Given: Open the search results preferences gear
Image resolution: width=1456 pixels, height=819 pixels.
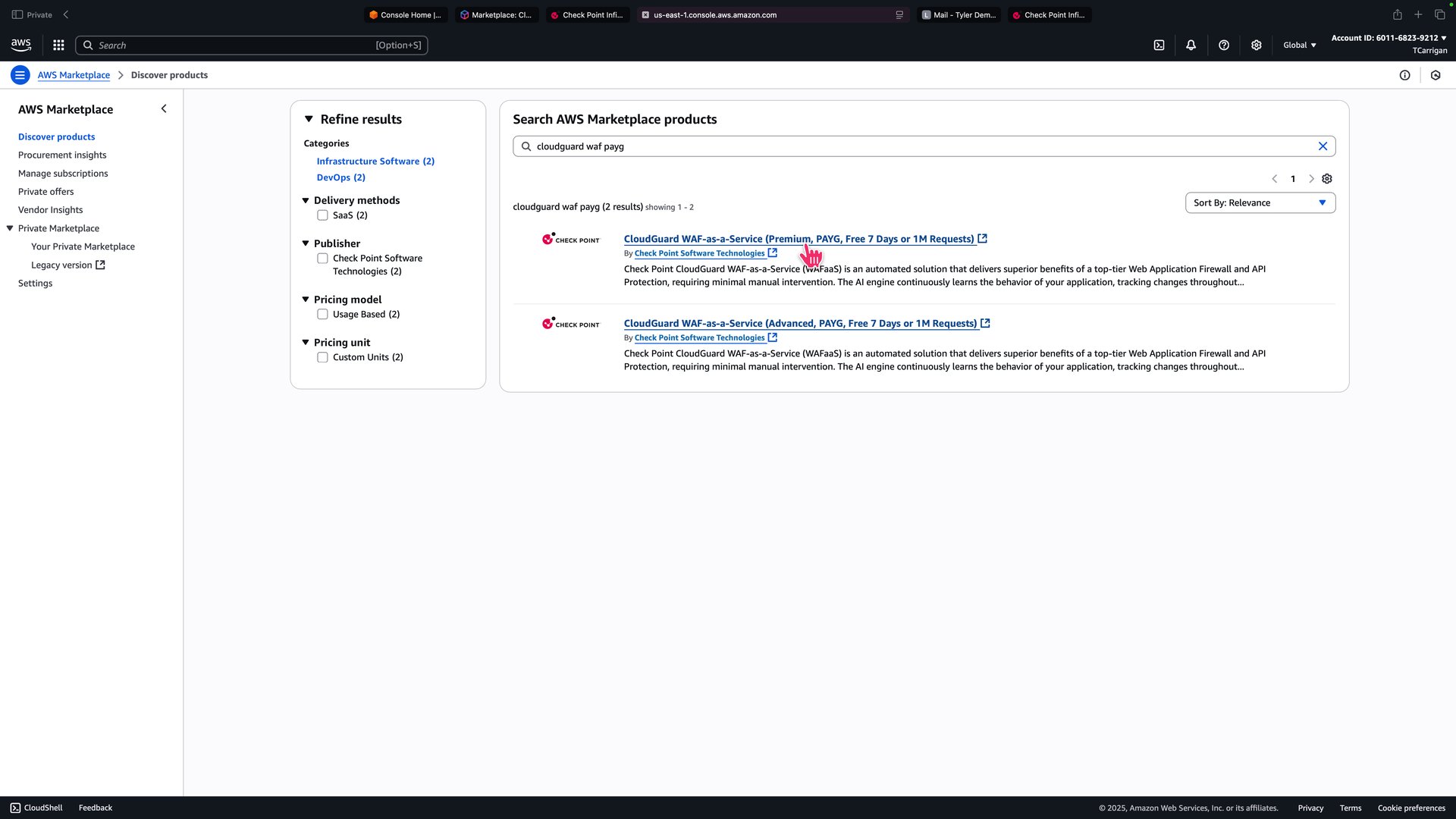Looking at the screenshot, I should [x=1326, y=179].
